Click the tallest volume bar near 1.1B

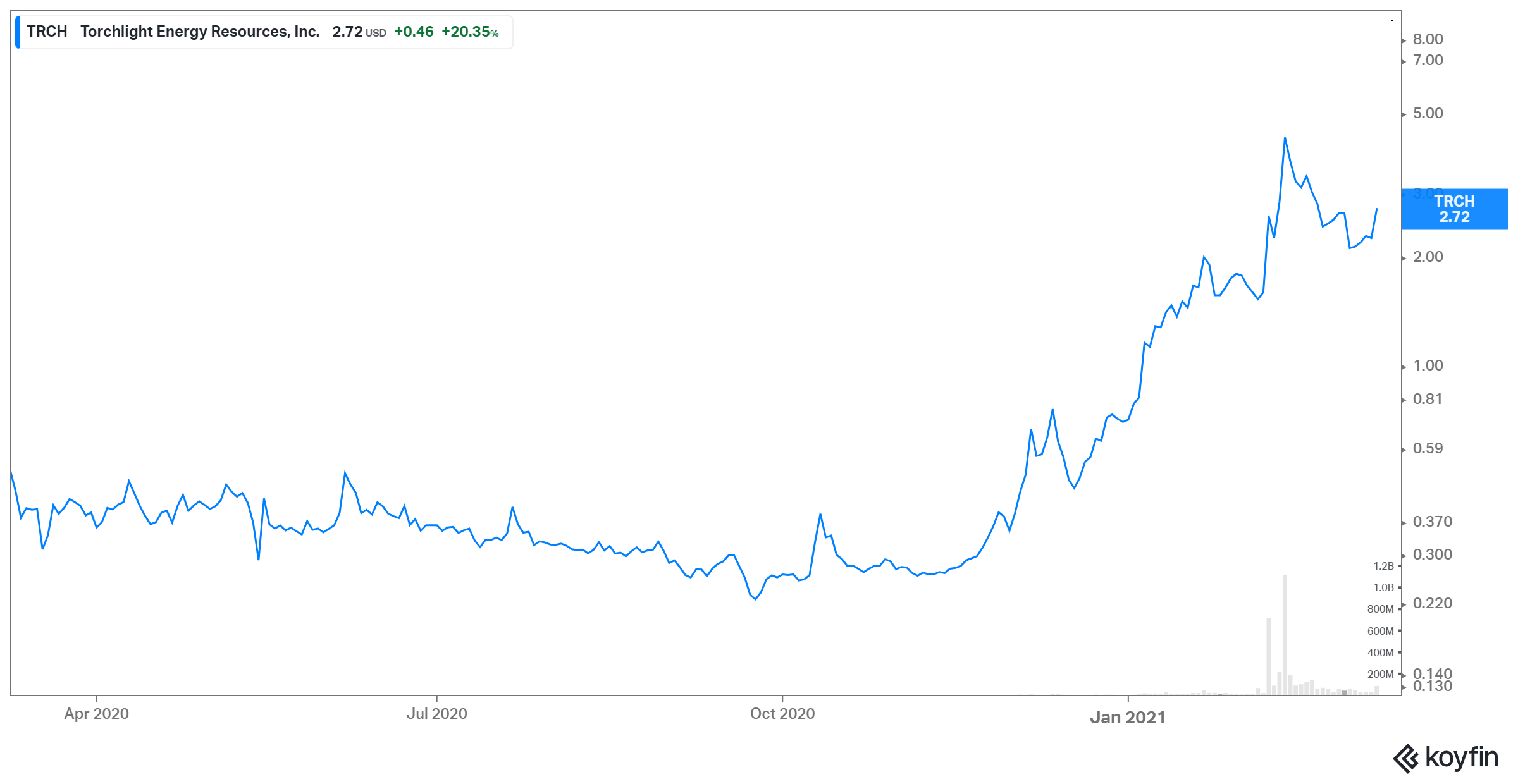(x=1285, y=635)
